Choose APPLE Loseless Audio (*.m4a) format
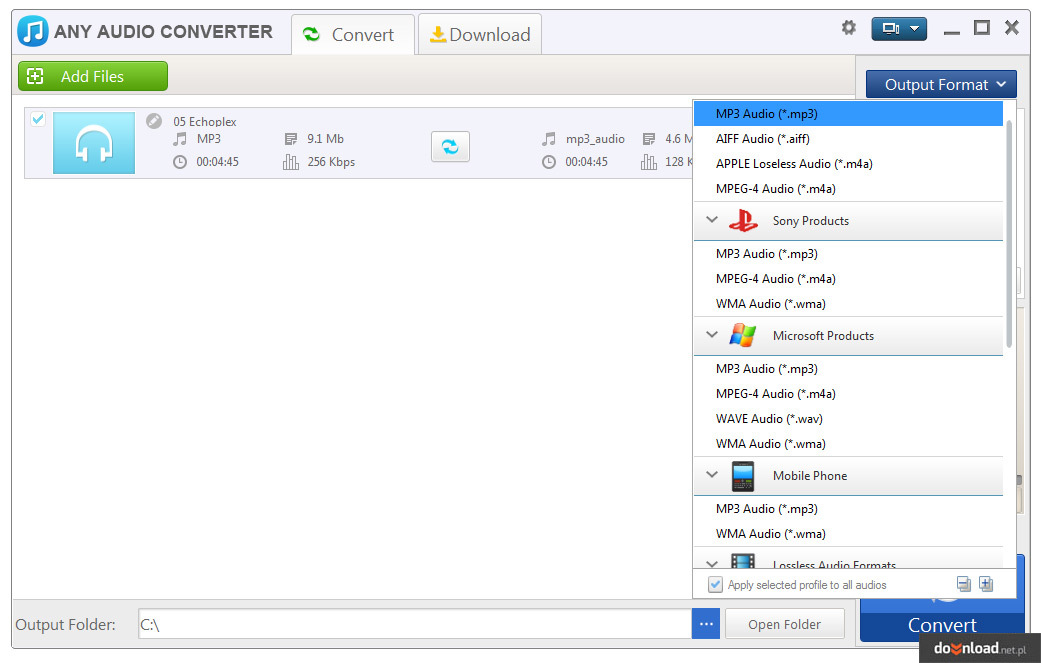Screen dimensions: 1041x663 tap(848, 164)
